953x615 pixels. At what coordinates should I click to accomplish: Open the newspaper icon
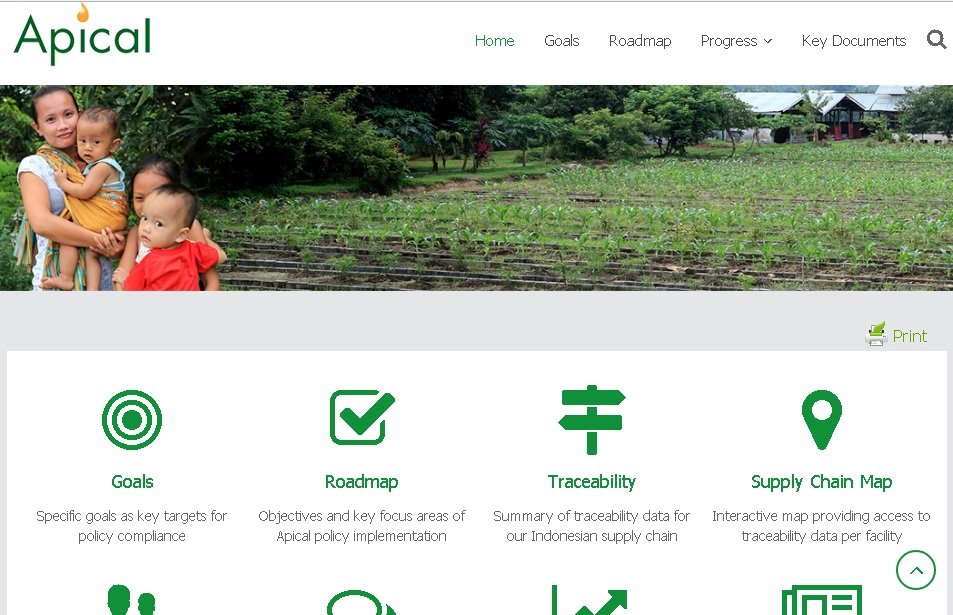pos(822,600)
